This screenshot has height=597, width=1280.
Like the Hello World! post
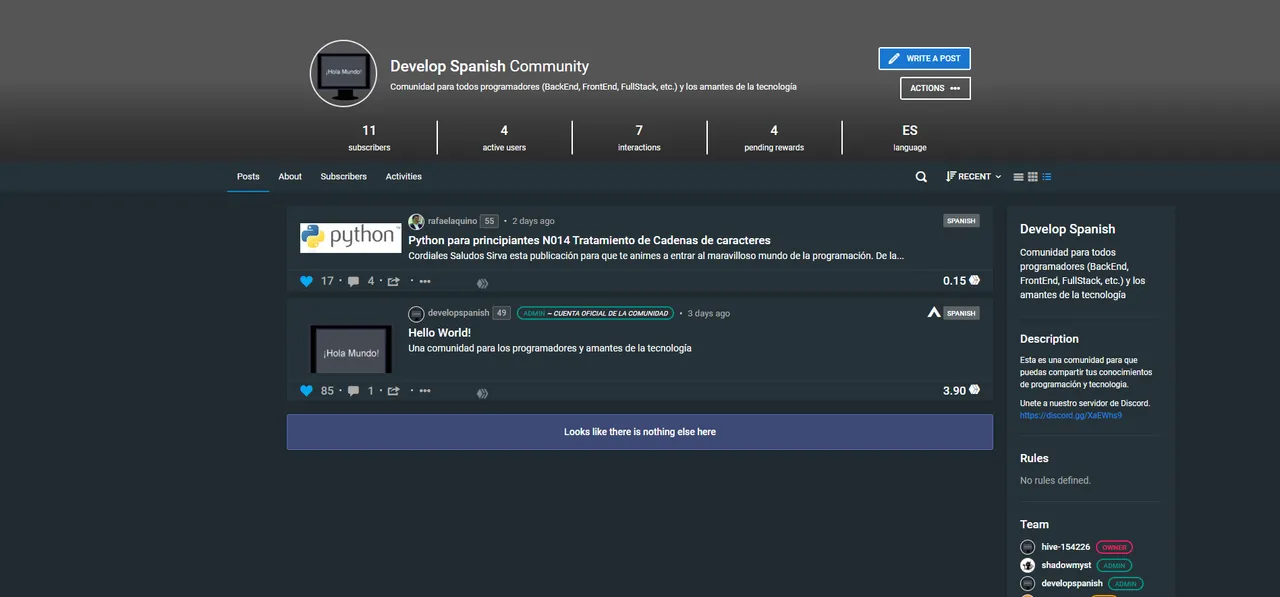pos(307,391)
